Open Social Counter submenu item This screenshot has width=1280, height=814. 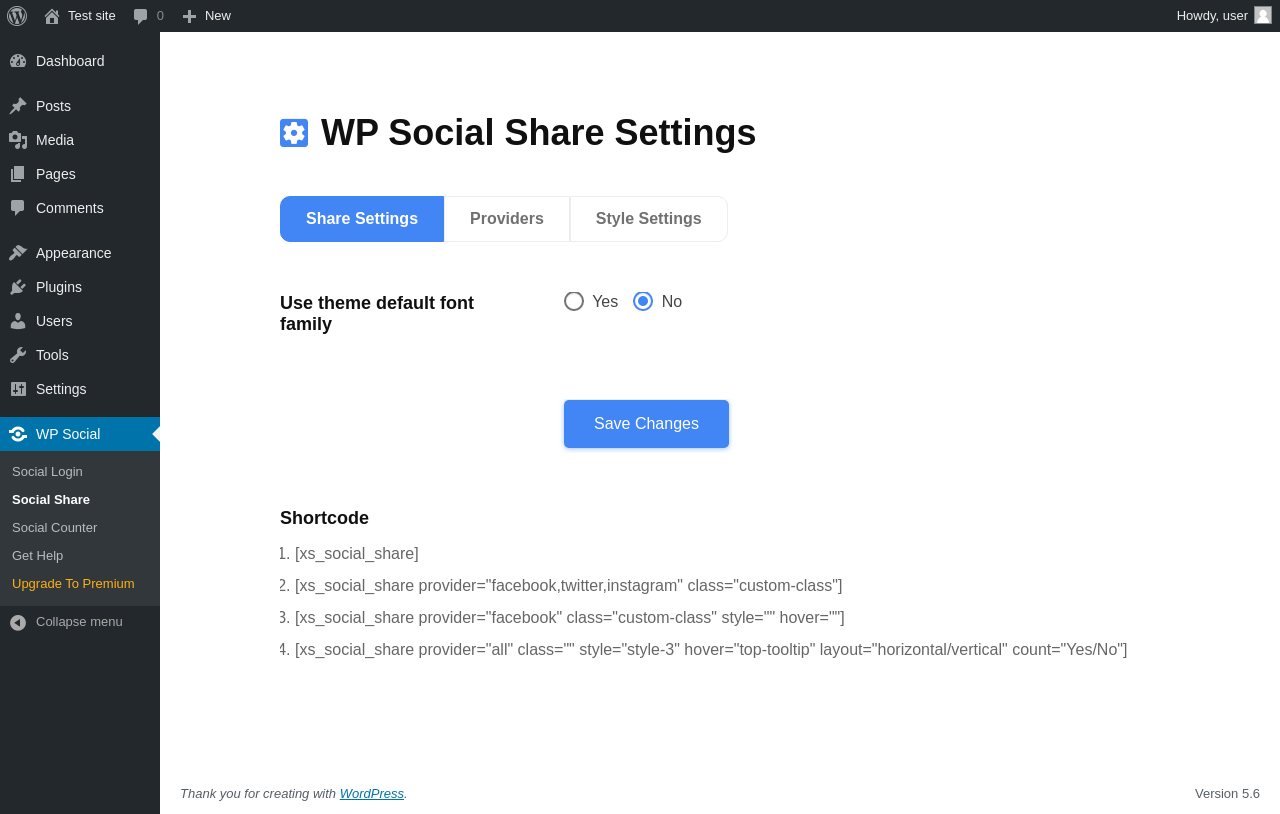tap(55, 527)
